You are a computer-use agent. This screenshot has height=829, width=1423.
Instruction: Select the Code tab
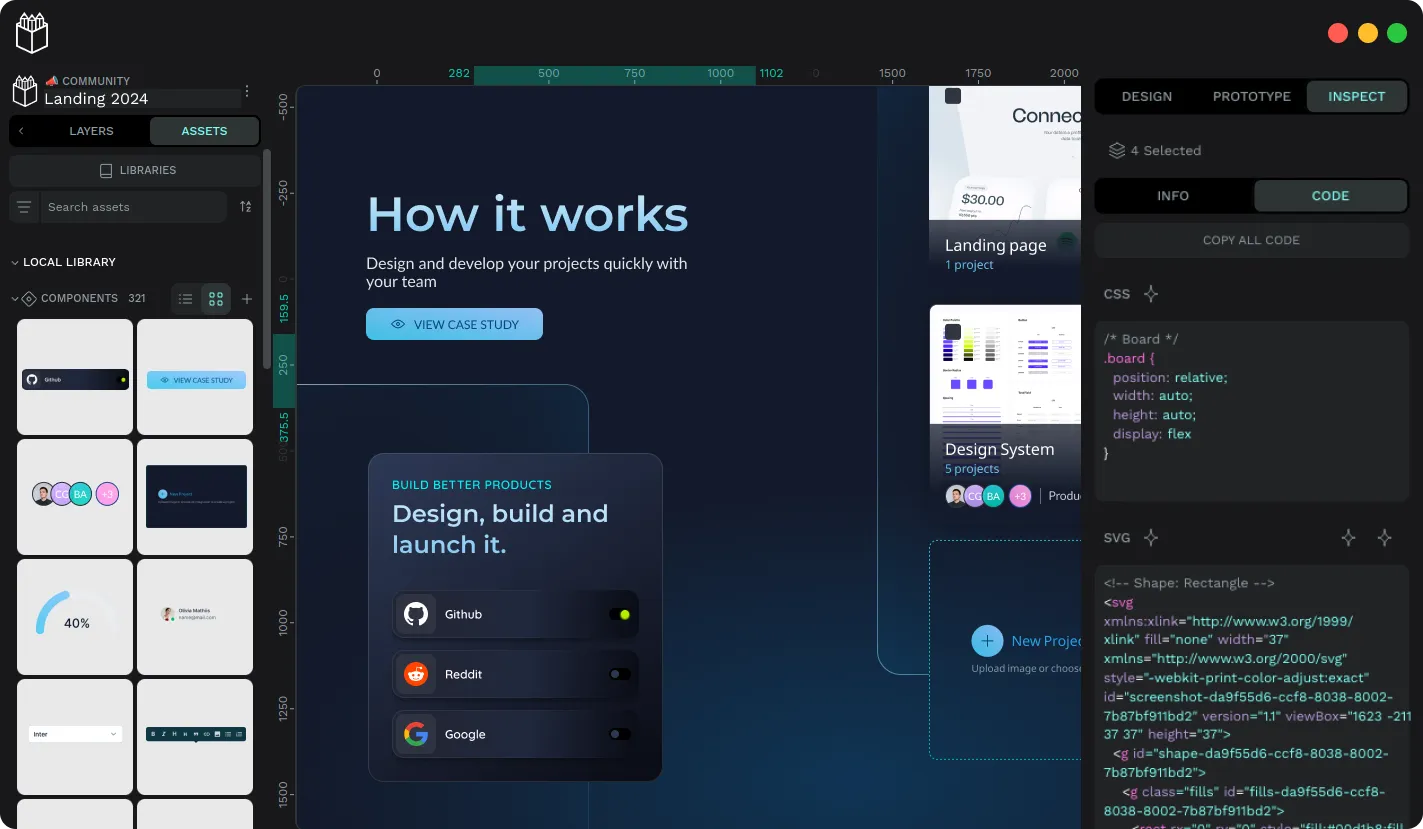[1330, 196]
